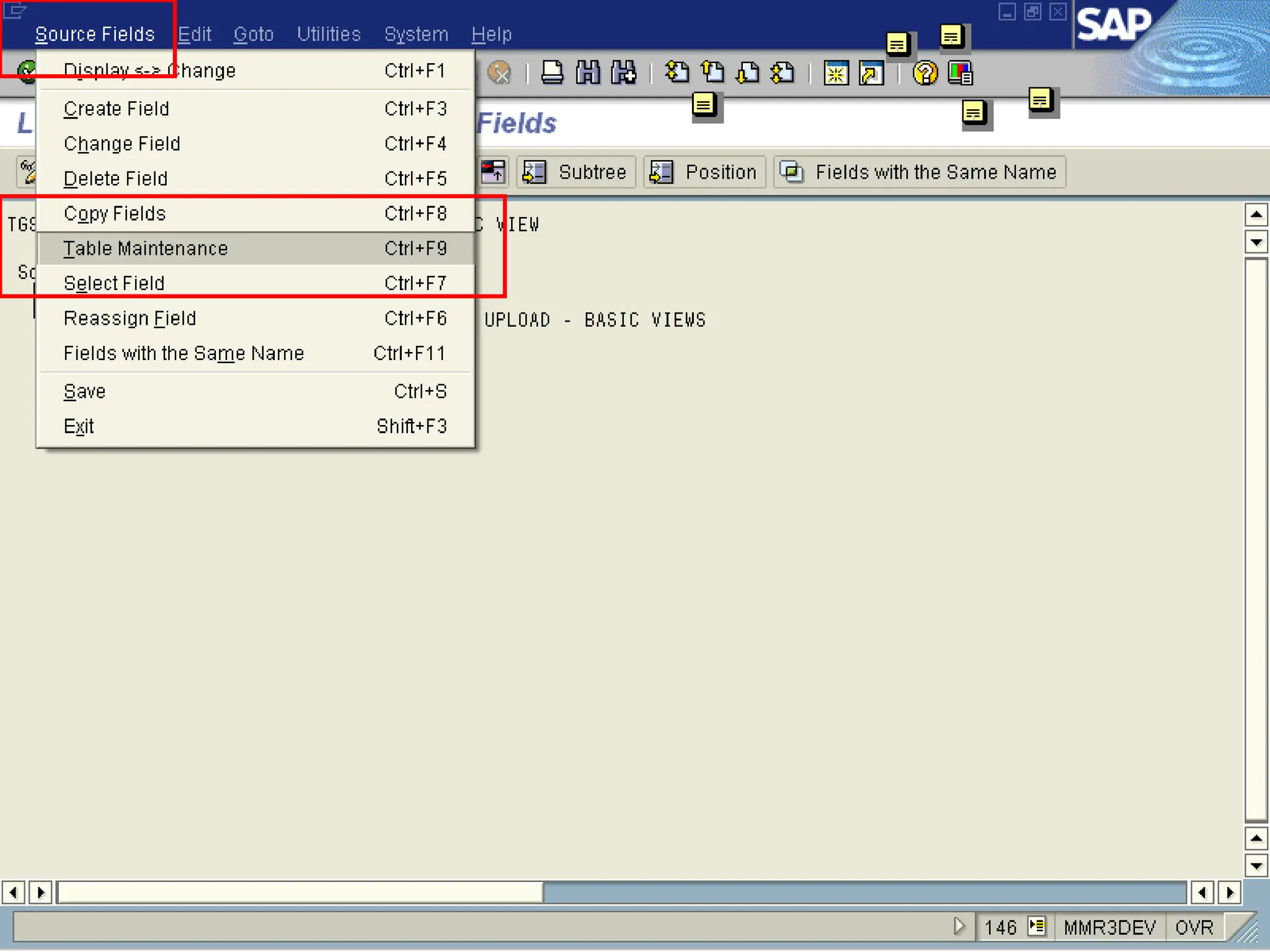The height and width of the screenshot is (952, 1270).
Task: Choose Display <-> Change menu entry
Action: click(x=255, y=71)
